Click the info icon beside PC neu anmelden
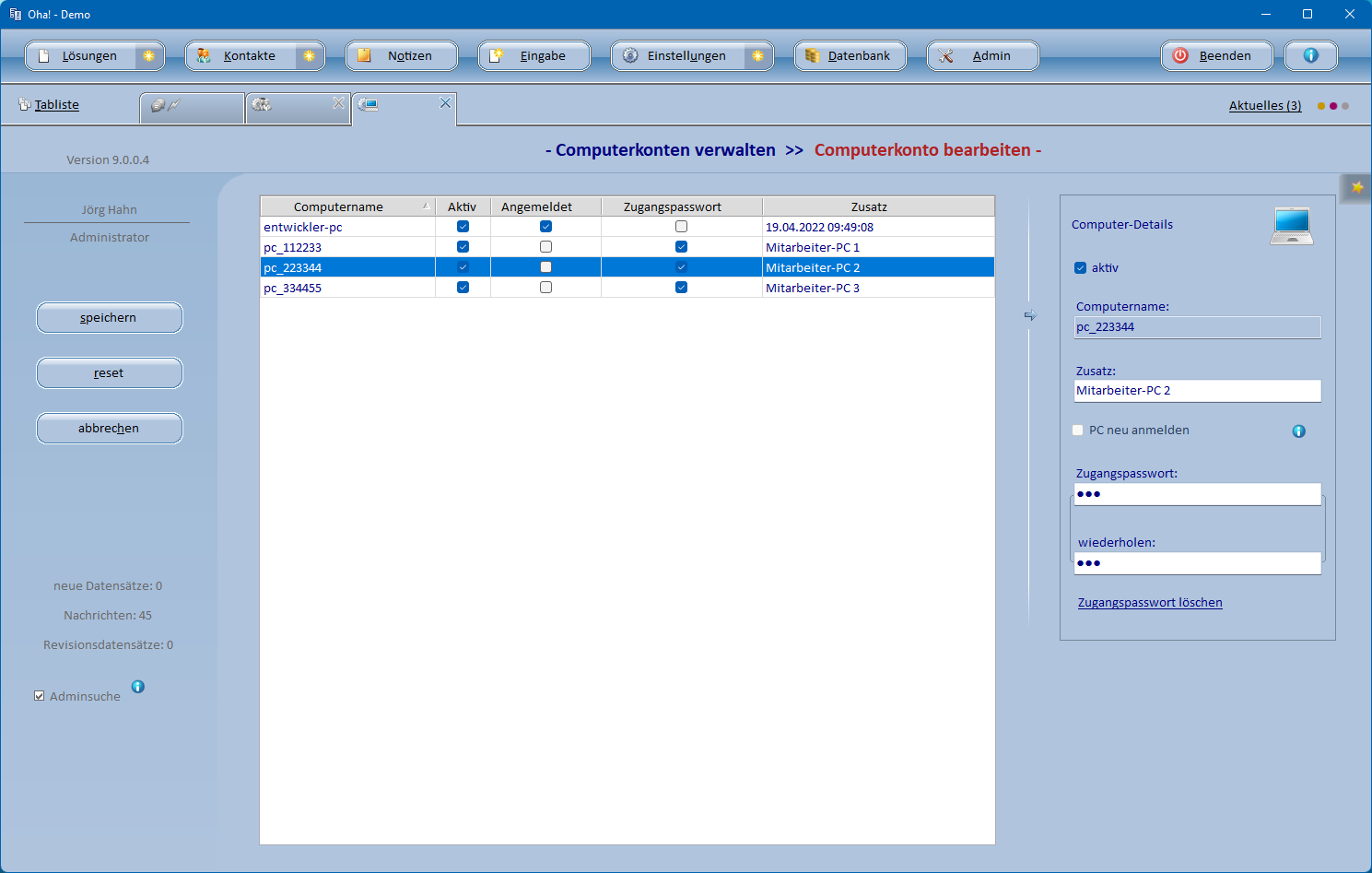This screenshot has width=1372, height=873. [1298, 431]
